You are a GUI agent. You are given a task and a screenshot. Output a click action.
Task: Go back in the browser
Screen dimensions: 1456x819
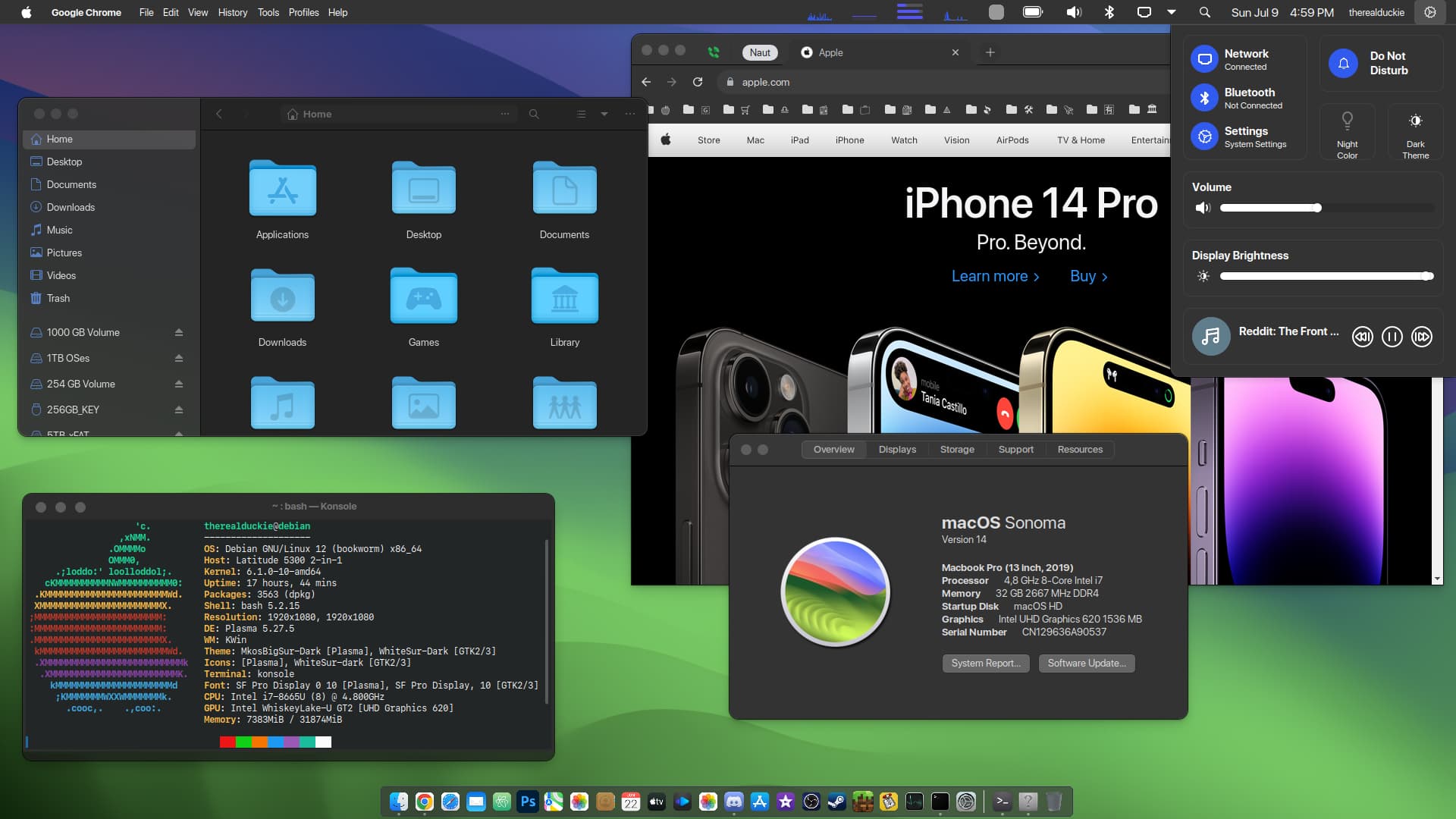(x=646, y=82)
